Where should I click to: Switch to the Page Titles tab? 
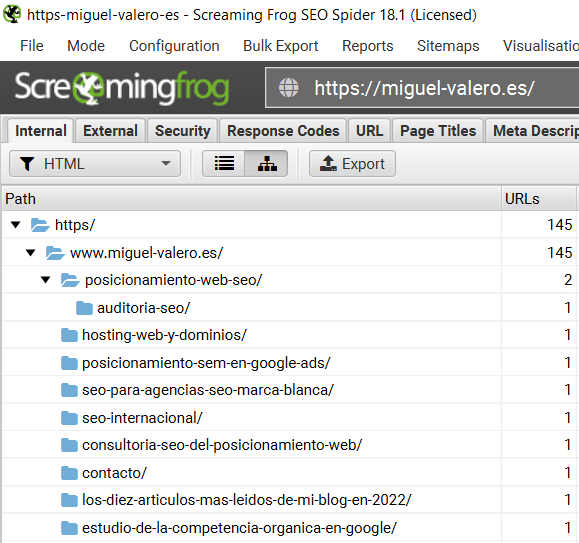[438, 131]
